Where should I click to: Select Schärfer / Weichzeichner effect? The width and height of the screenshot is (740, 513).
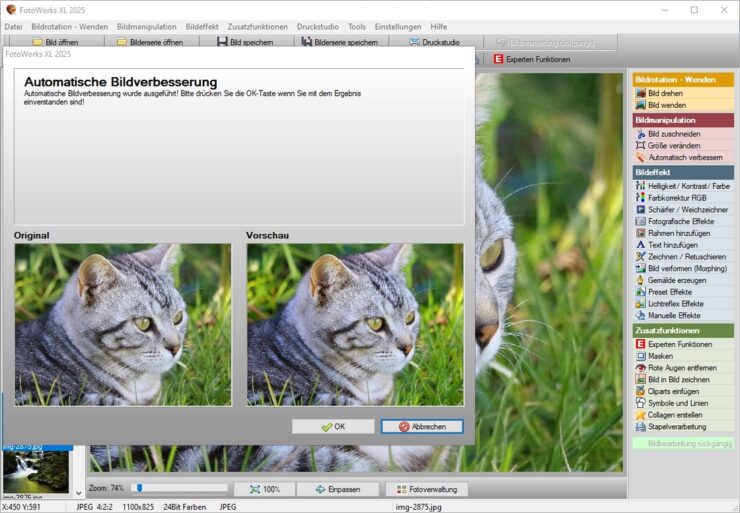pos(683,210)
